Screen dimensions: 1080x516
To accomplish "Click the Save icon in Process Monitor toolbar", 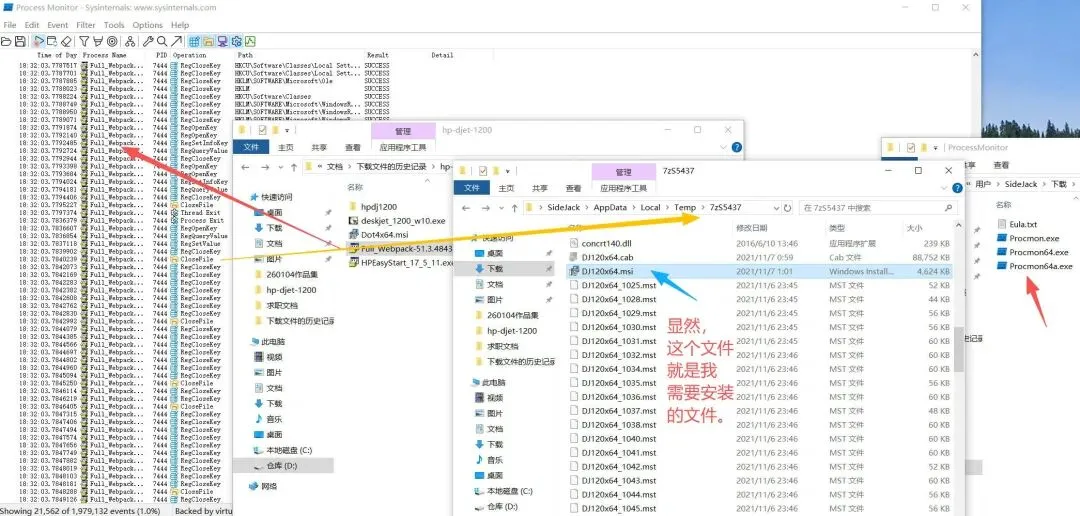I will pos(20,41).
